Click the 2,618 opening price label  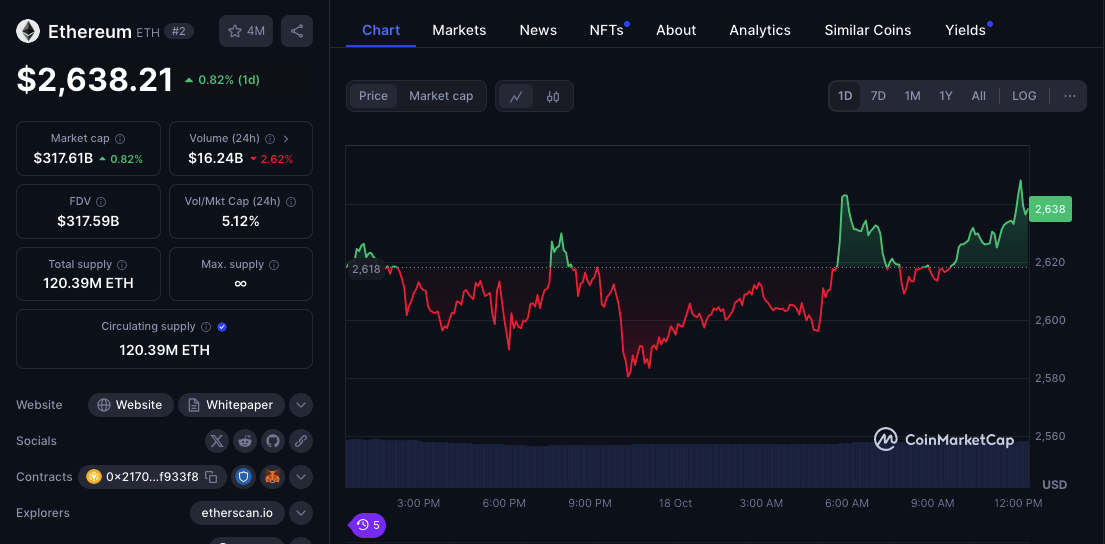coord(366,269)
